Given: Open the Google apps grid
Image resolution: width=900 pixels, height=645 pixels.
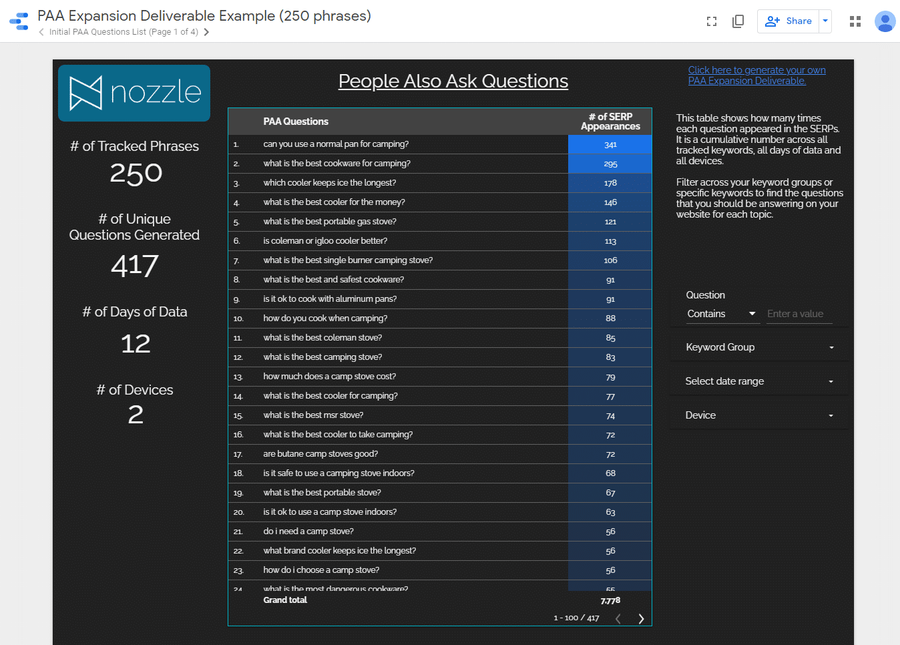Looking at the screenshot, I should coord(855,21).
